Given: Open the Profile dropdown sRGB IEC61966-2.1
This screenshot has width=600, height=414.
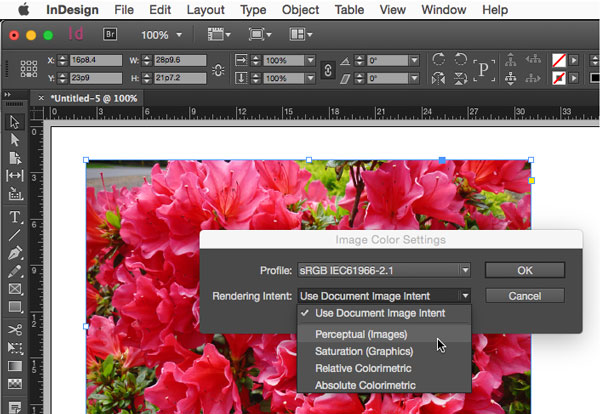Looking at the screenshot, I should pos(384,271).
